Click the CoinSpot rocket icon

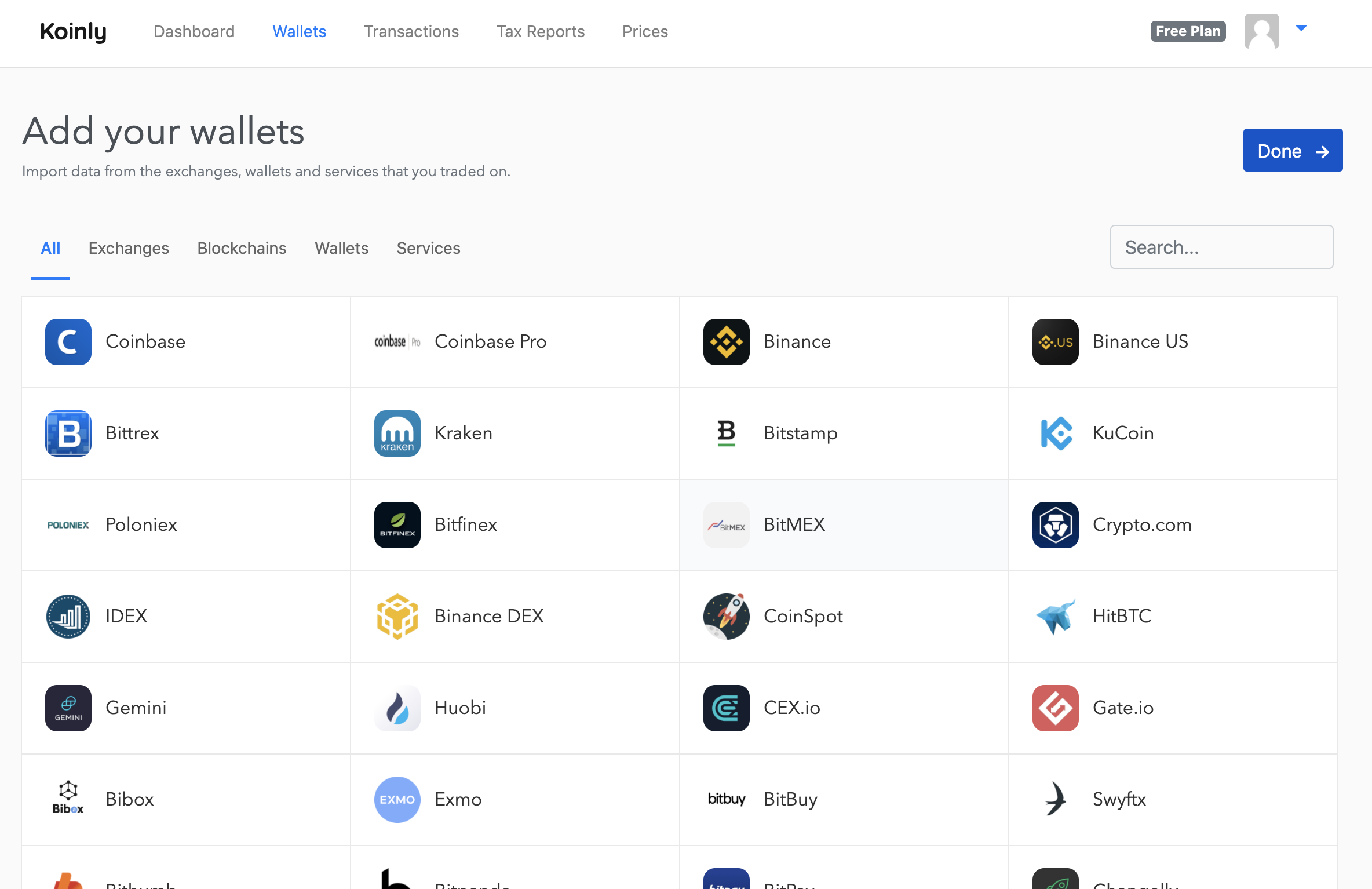click(727, 617)
